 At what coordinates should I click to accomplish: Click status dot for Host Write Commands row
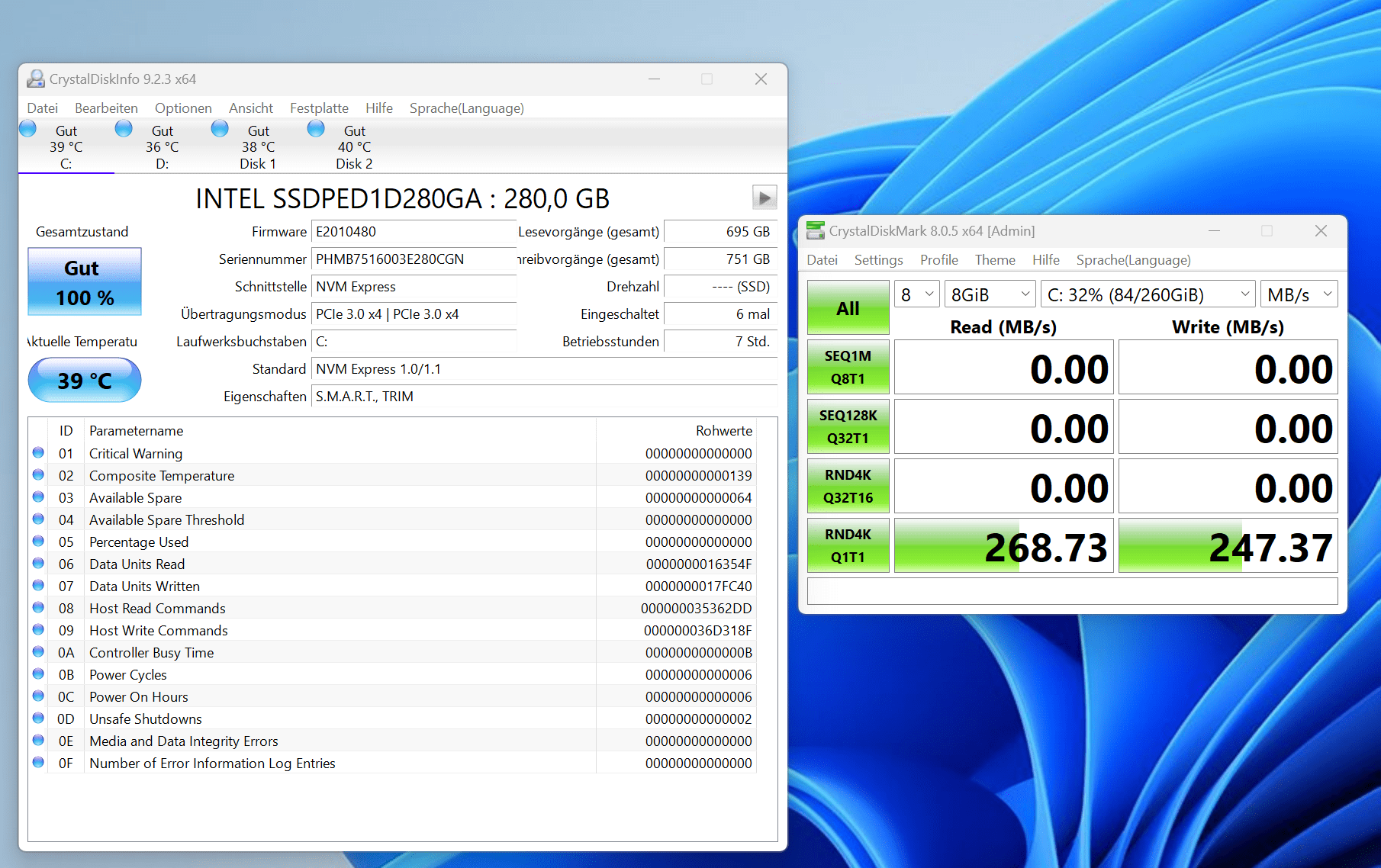(x=38, y=630)
